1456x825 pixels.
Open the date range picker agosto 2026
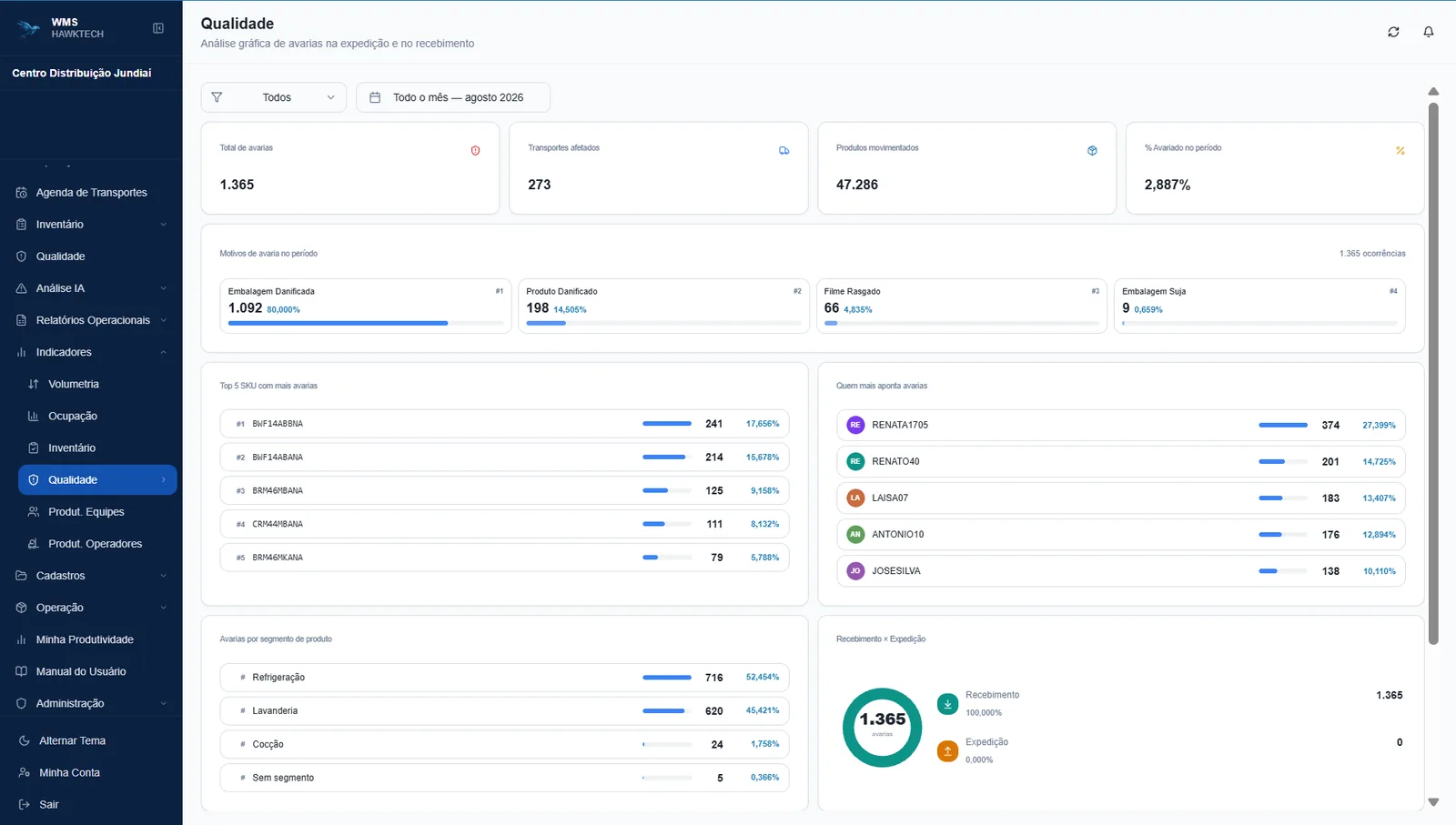coord(453,97)
